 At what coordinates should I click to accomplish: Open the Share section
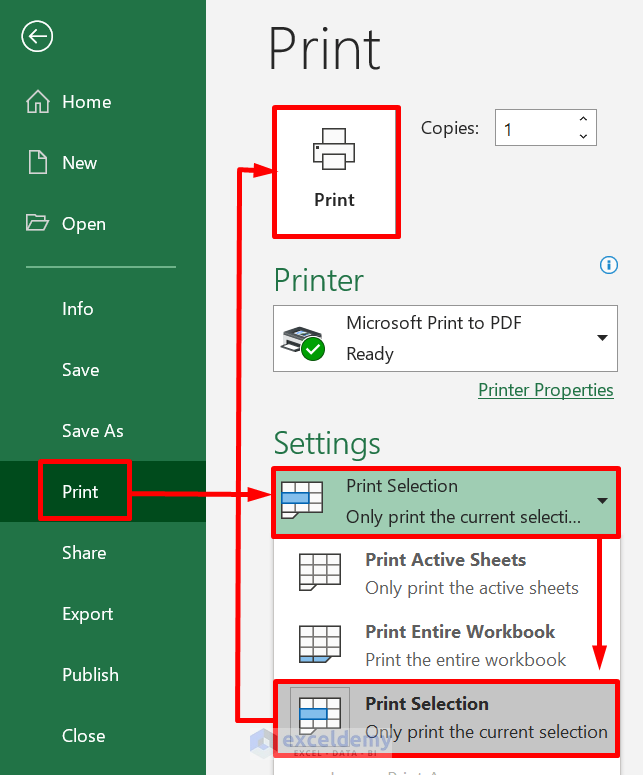[84, 553]
